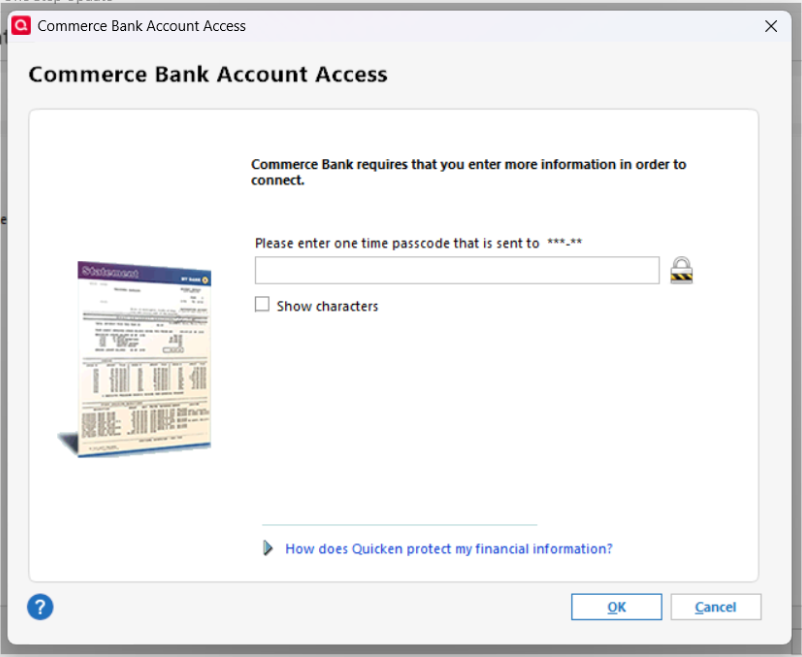
Task: Click the 'Show characters' label text
Action: click(x=327, y=306)
